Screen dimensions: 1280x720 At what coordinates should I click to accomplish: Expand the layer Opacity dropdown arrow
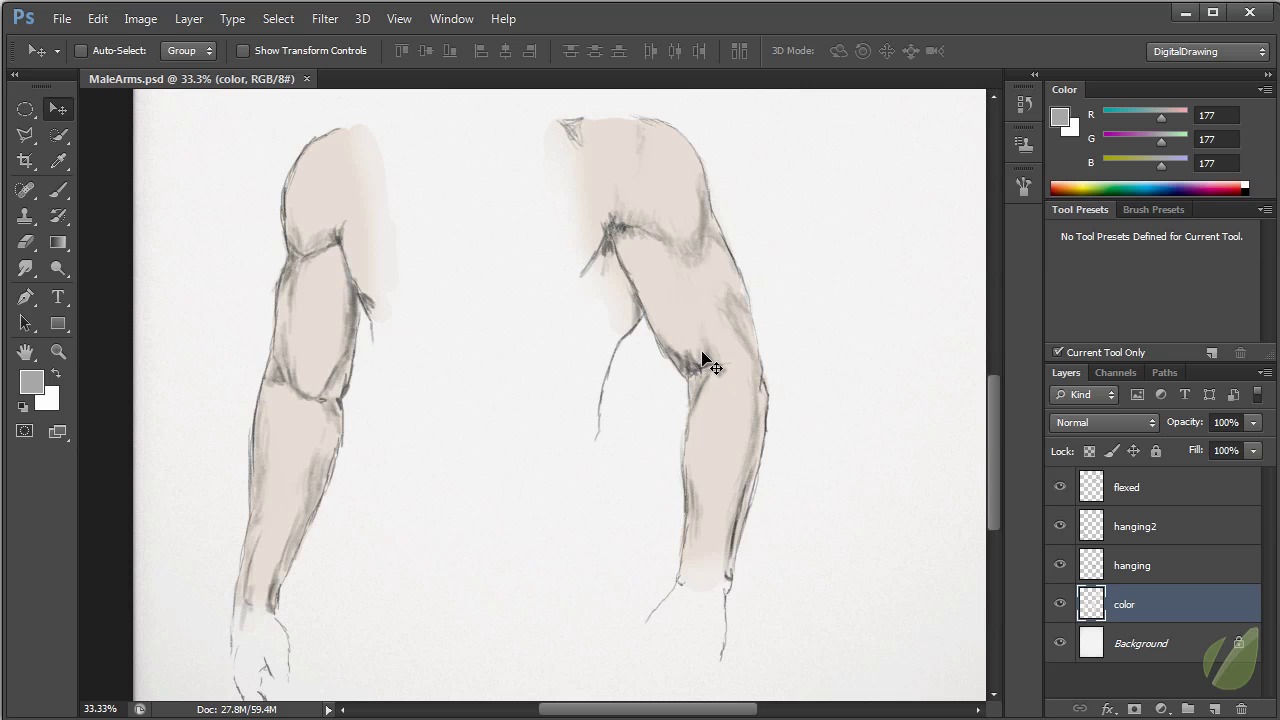1253,422
